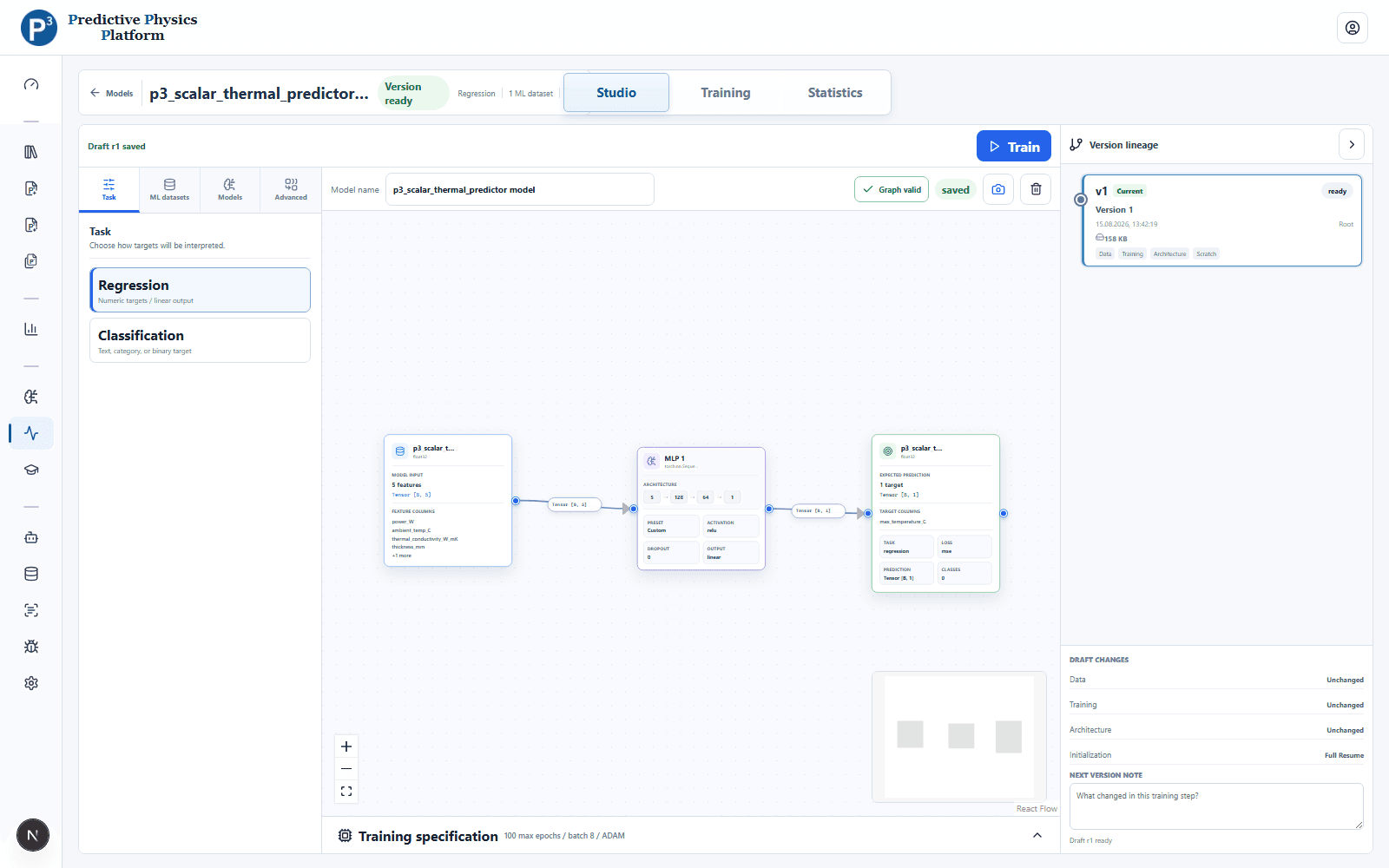Open the Models side tab
This screenshot has width=1389, height=868.
pyautogui.click(x=230, y=189)
